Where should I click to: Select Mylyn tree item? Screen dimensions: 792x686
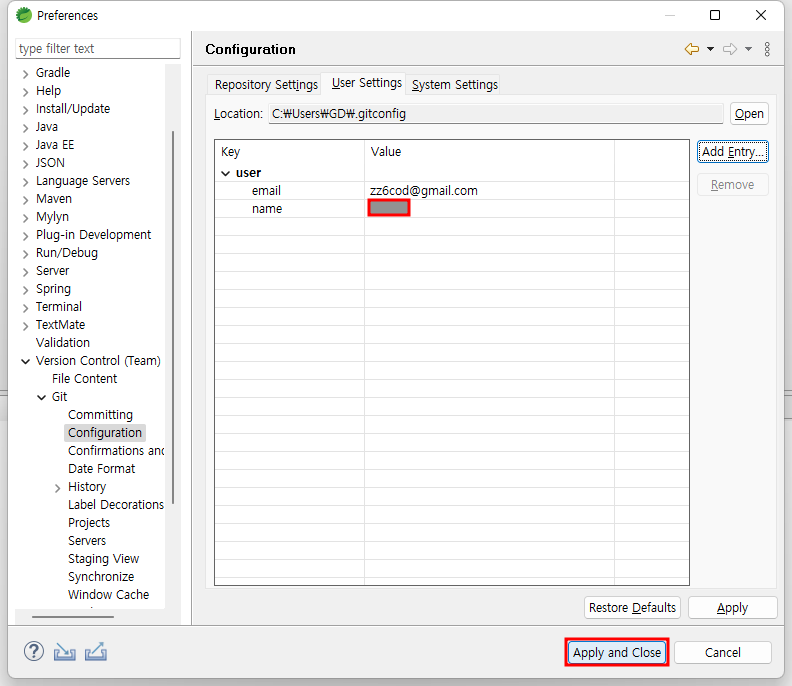pyautogui.click(x=52, y=217)
